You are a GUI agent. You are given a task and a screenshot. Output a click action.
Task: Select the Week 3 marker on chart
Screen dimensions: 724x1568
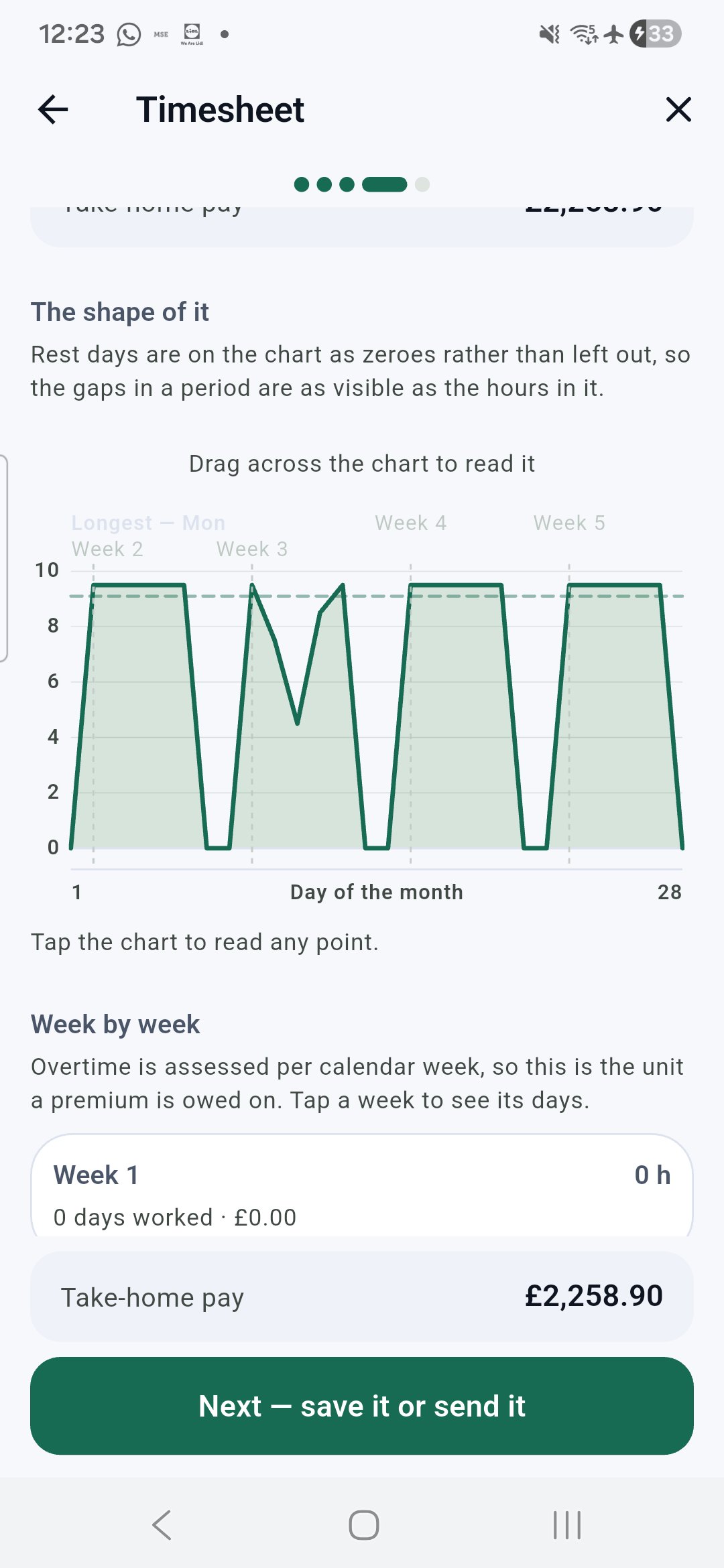252,549
